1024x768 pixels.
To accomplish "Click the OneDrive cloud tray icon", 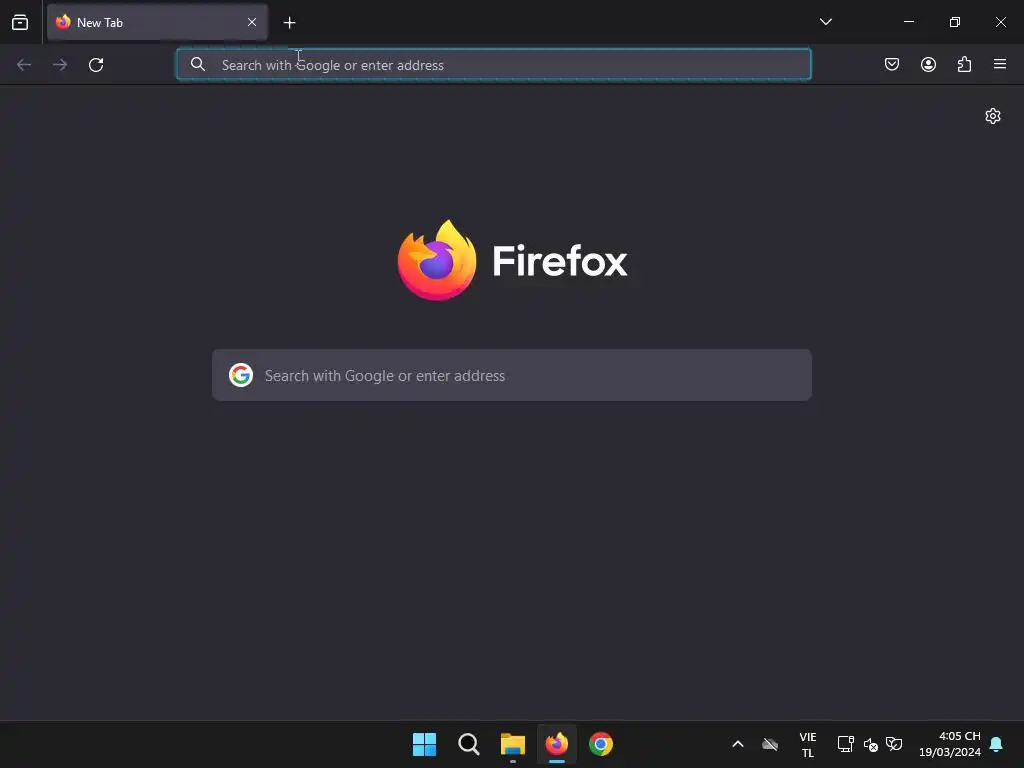I will pos(770,744).
